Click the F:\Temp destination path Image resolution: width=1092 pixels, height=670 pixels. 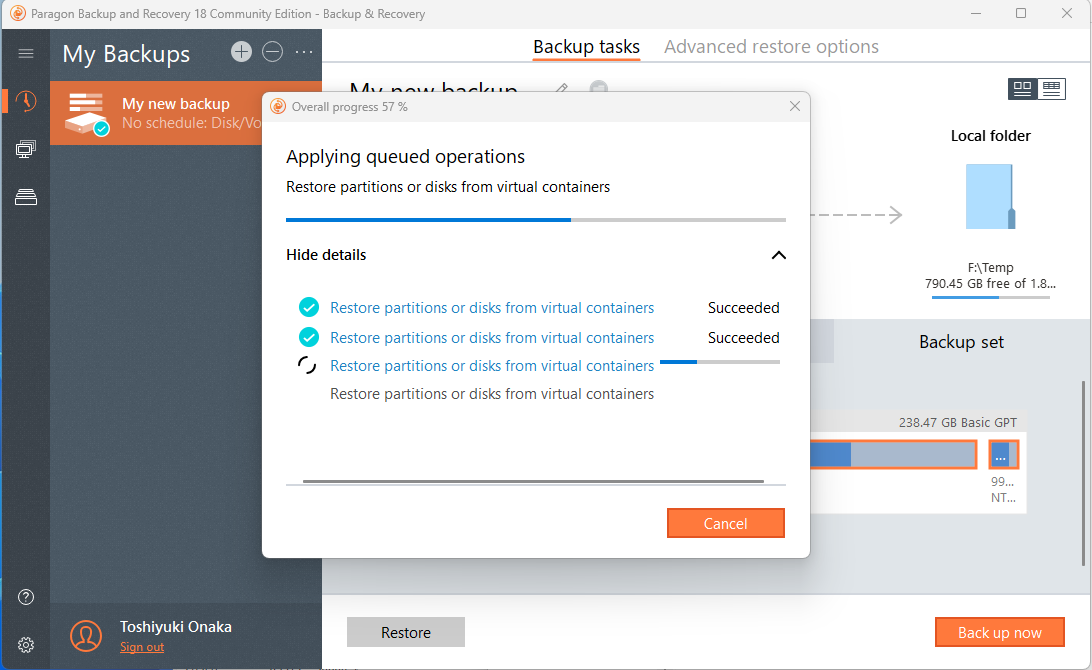pos(990,267)
